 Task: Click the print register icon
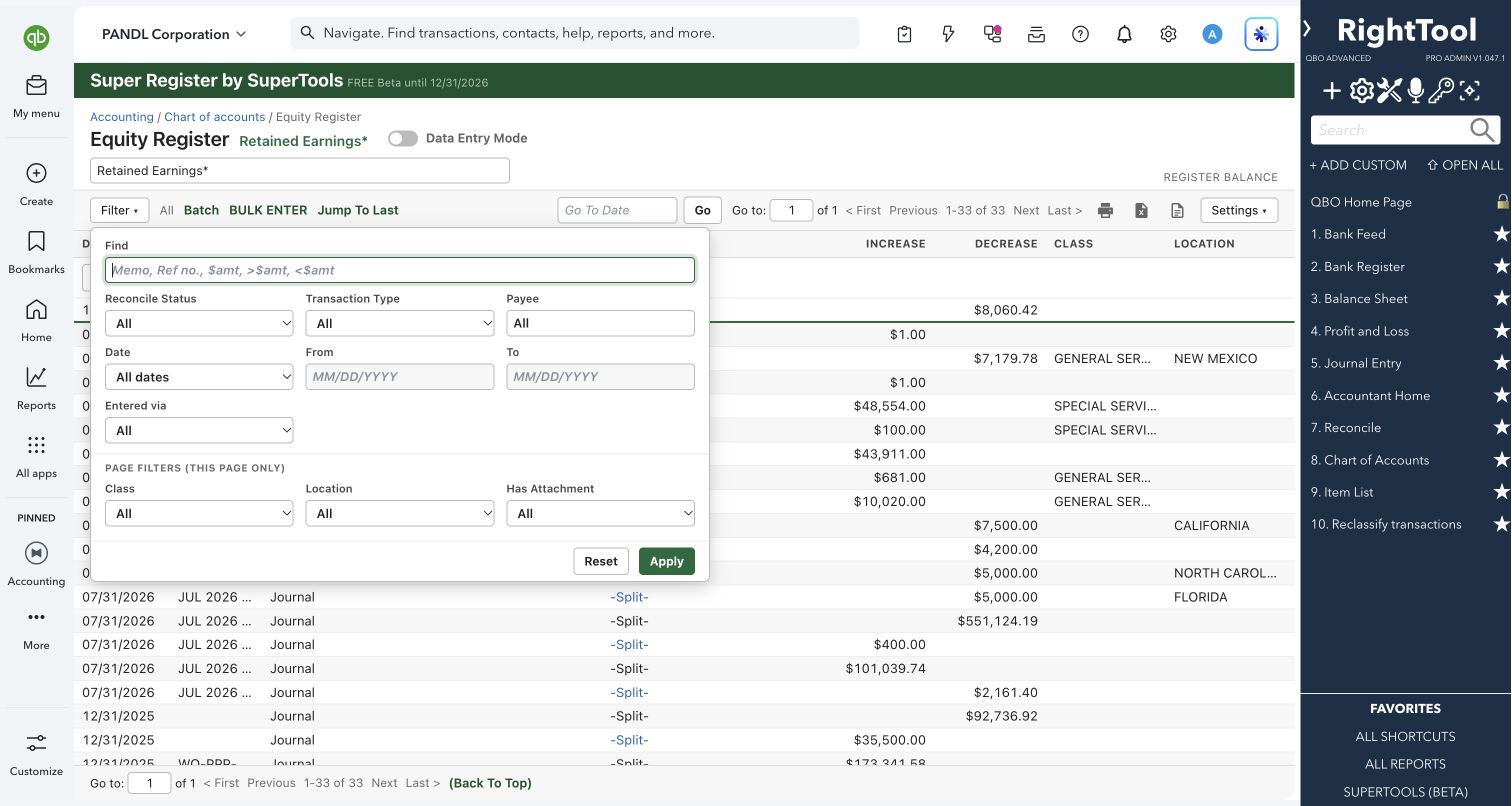(1105, 210)
